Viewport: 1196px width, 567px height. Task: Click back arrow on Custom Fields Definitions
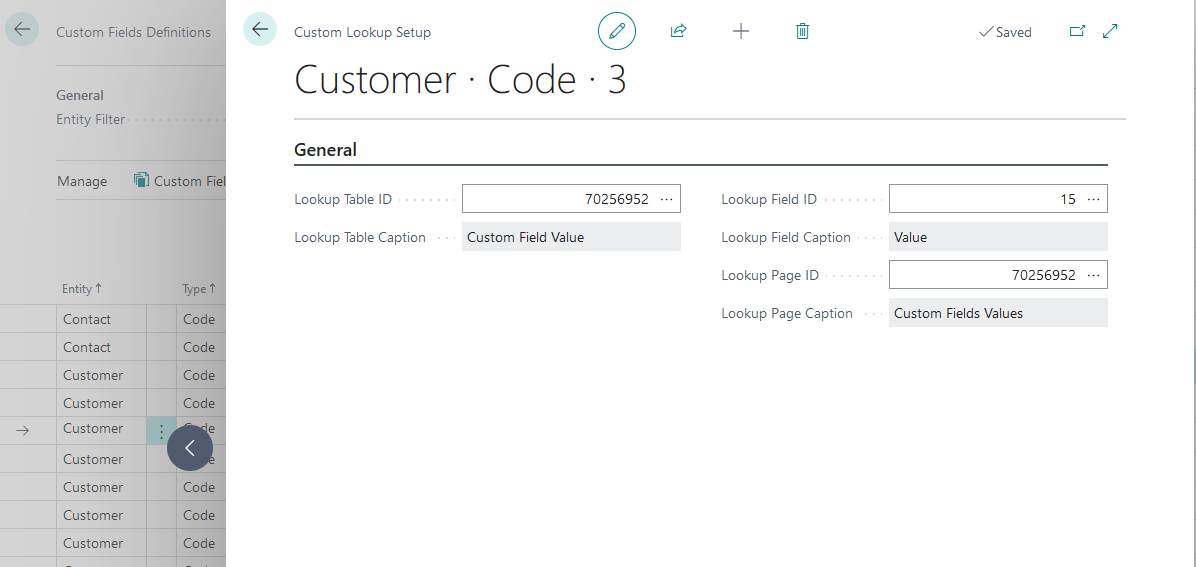[x=22, y=30]
